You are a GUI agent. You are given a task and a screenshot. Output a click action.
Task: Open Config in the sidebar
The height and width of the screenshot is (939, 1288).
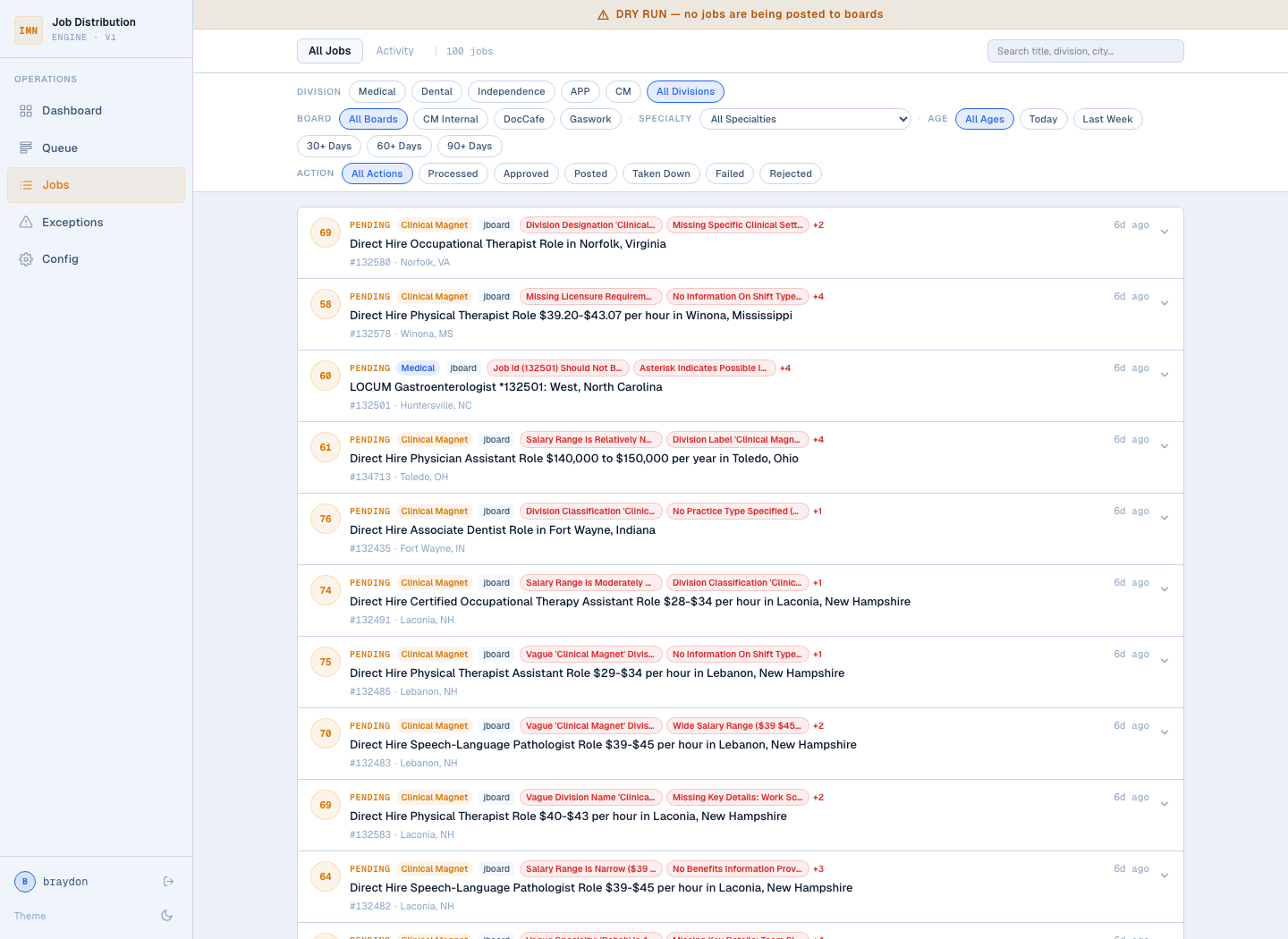click(x=96, y=259)
